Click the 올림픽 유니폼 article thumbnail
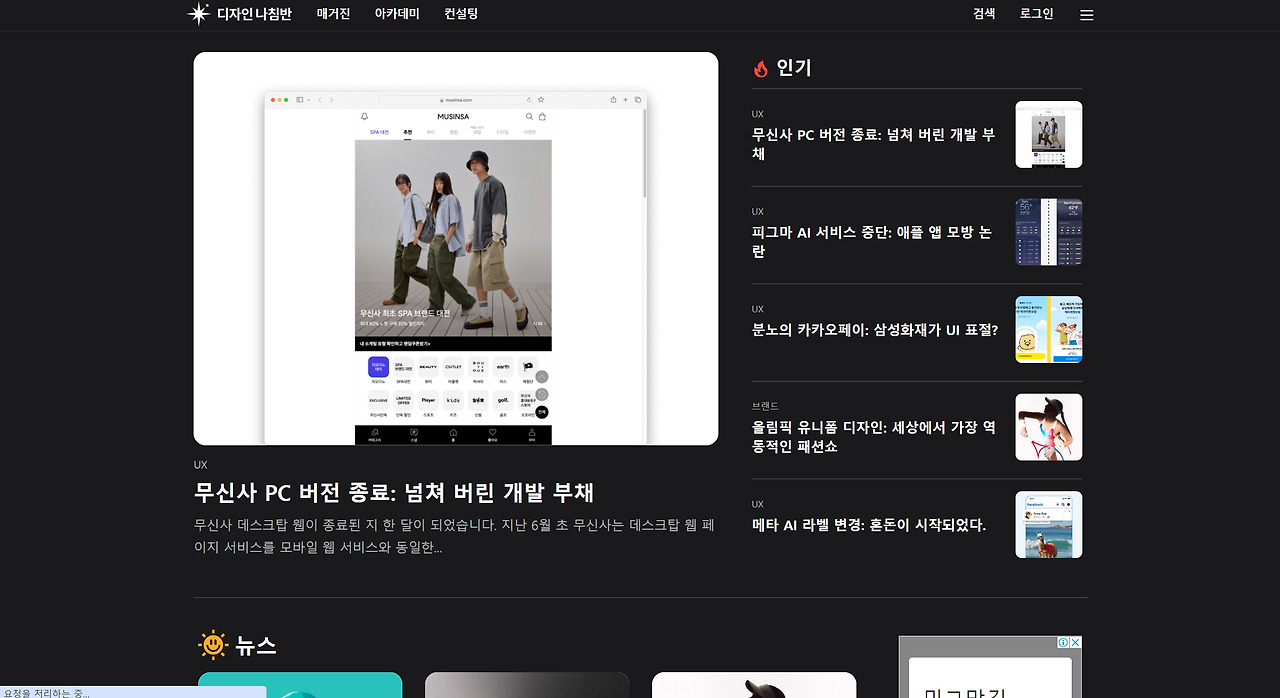Image resolution: width=1280 pixels, height=698 pixels. (x=1048, y=427)
